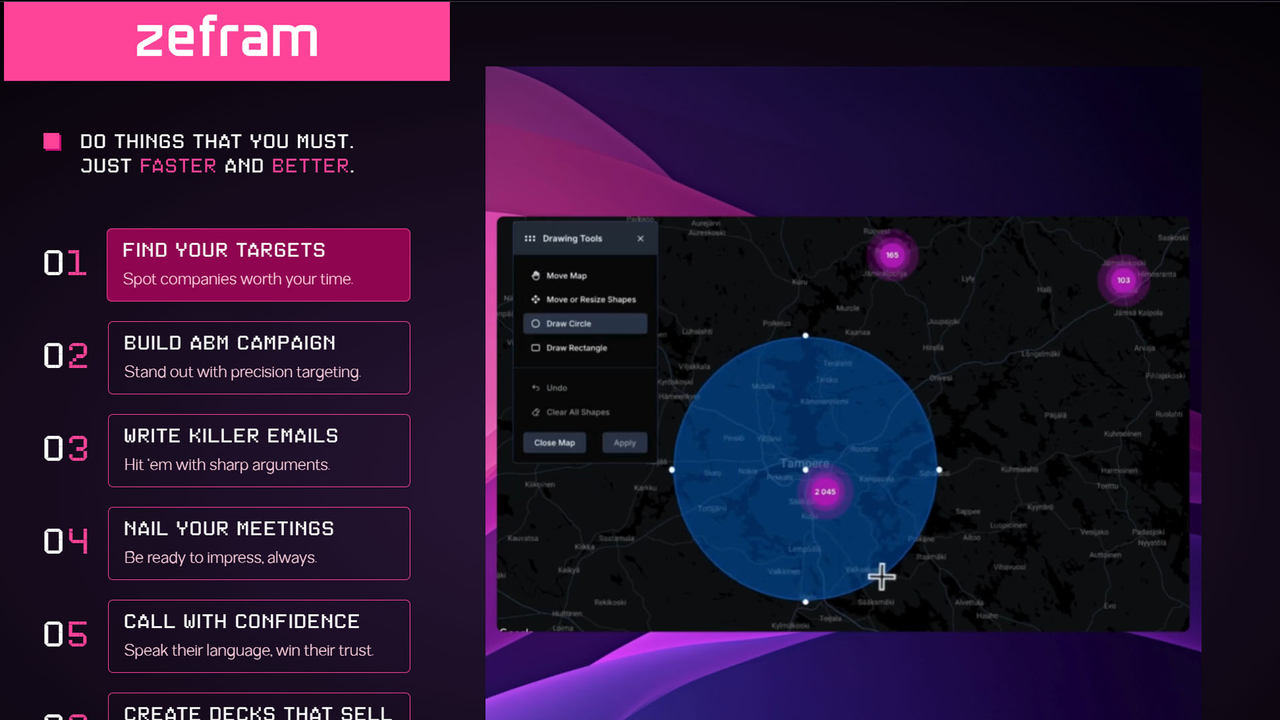This screenshot has height=720, width=1280.
Task: Click the number 03 step label
Action: [x=65, y=449]
